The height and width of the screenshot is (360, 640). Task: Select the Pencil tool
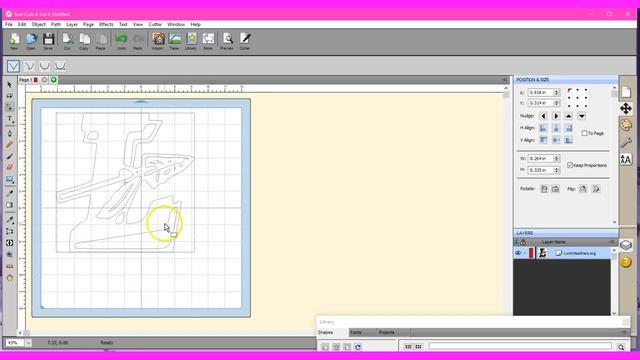tap(9, 145)
